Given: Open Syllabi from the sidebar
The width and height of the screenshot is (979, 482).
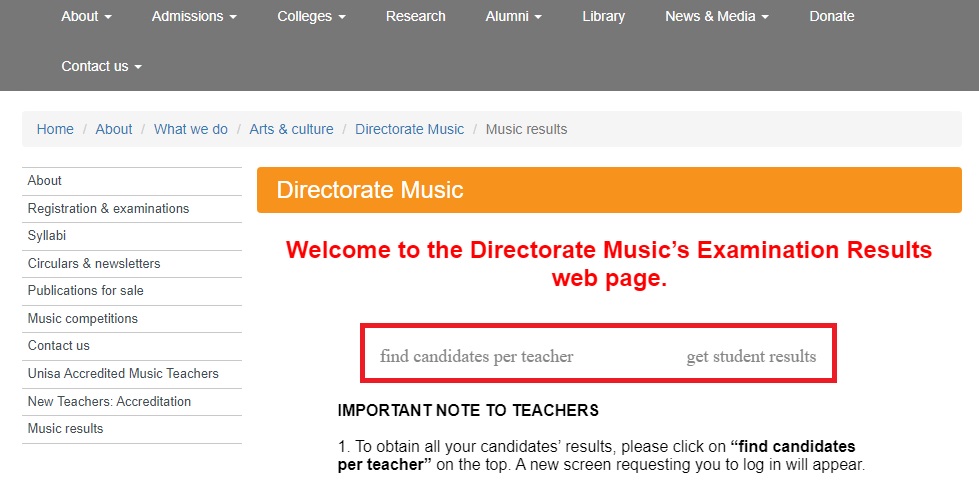Looking at the screenshot, I should pos(46,236).
